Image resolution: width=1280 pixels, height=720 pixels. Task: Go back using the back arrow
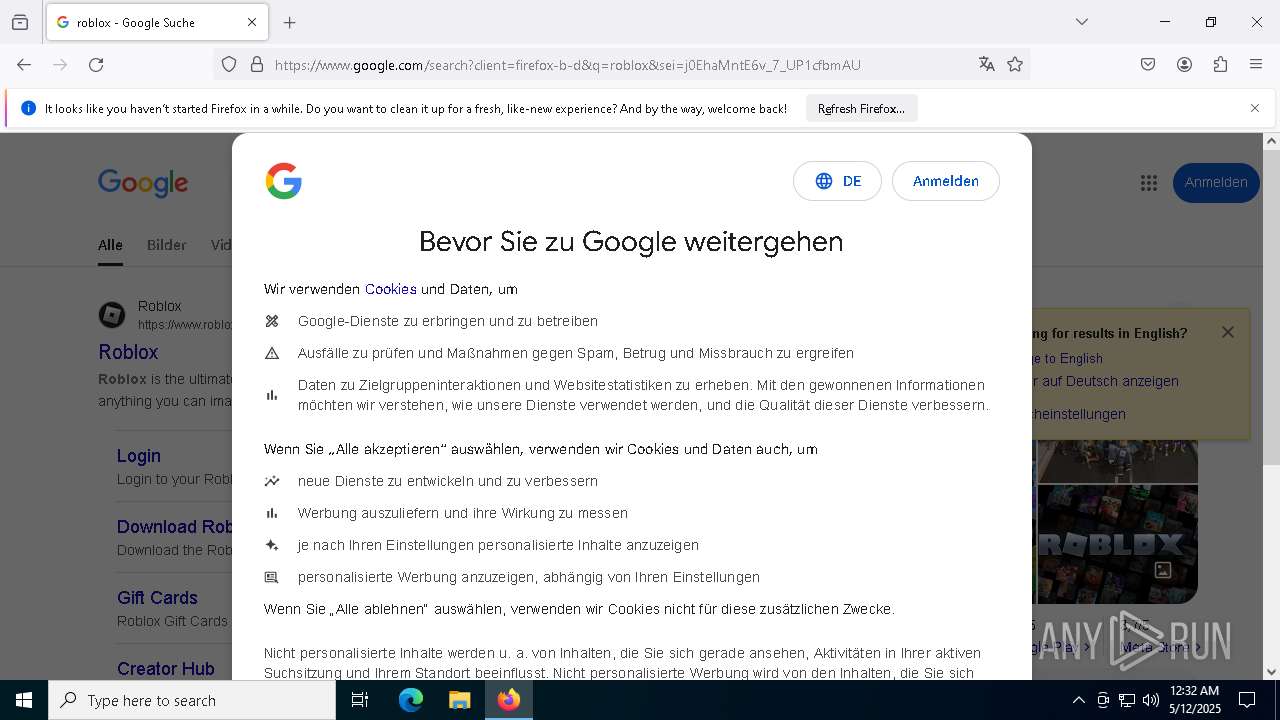pyautogui.click(x=24, y=65)
